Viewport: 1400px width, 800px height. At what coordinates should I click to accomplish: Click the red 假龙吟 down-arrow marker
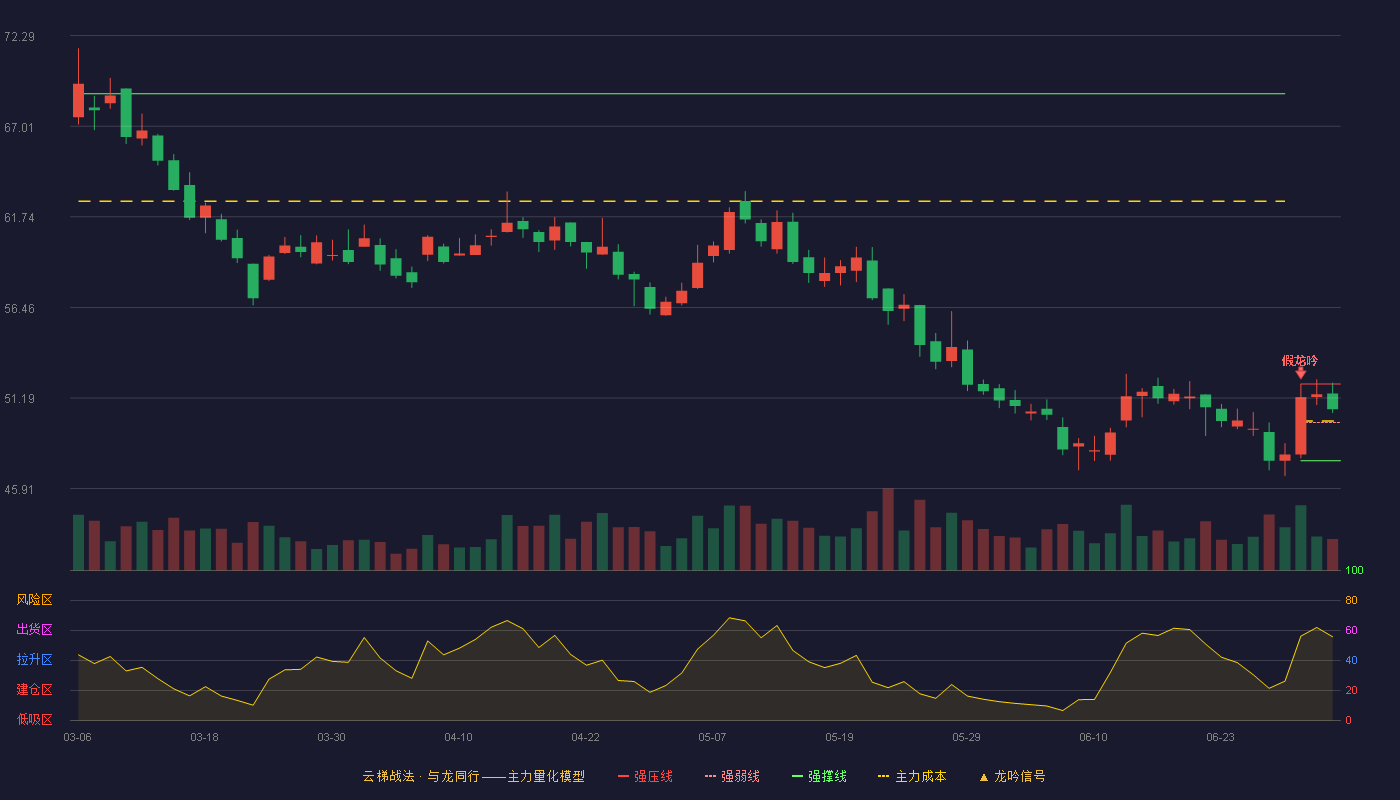click(x=1300, y=374)
